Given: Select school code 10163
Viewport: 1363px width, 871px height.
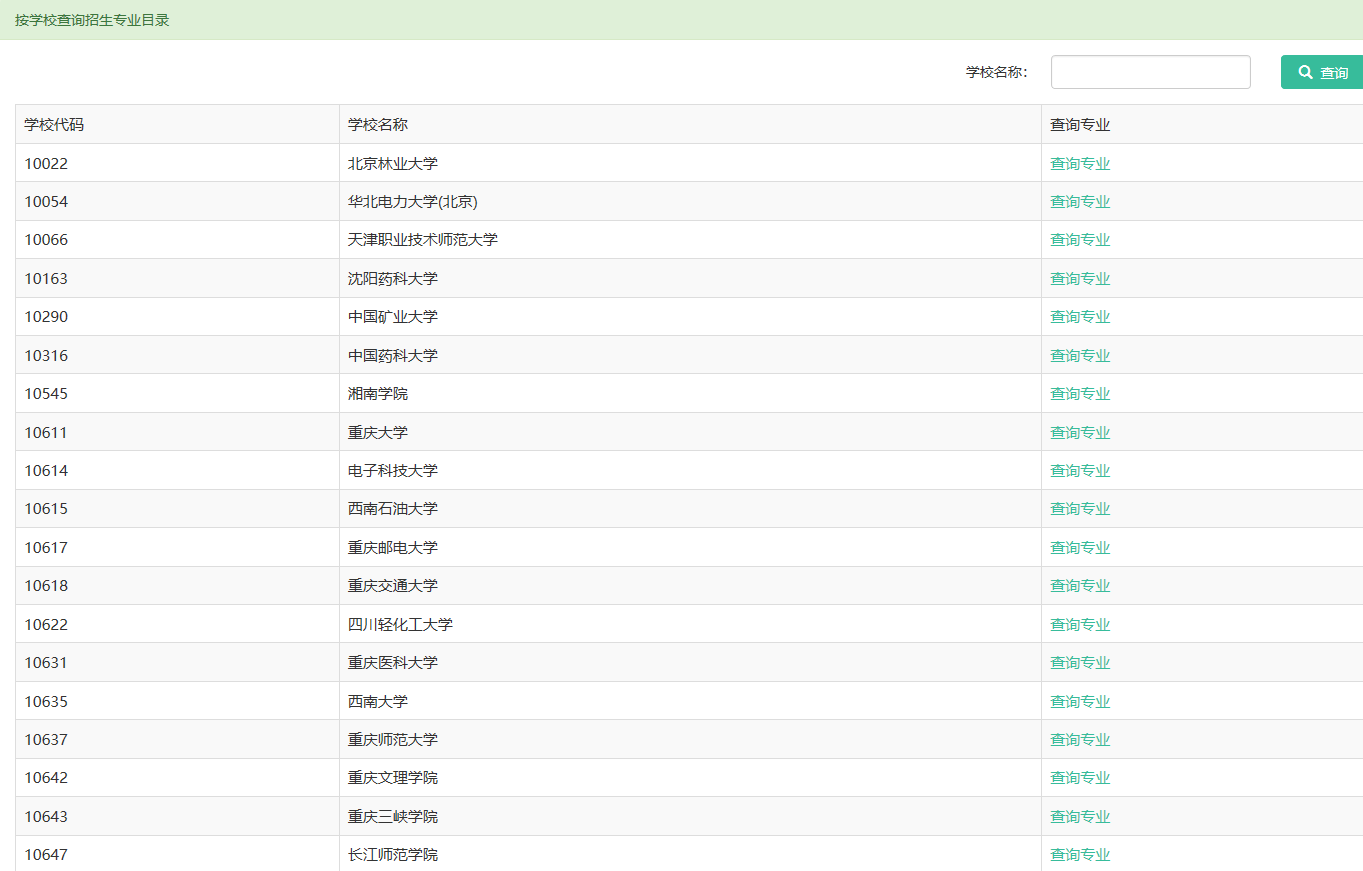Looking at the screenshot, I should click(x=46, y=278).
